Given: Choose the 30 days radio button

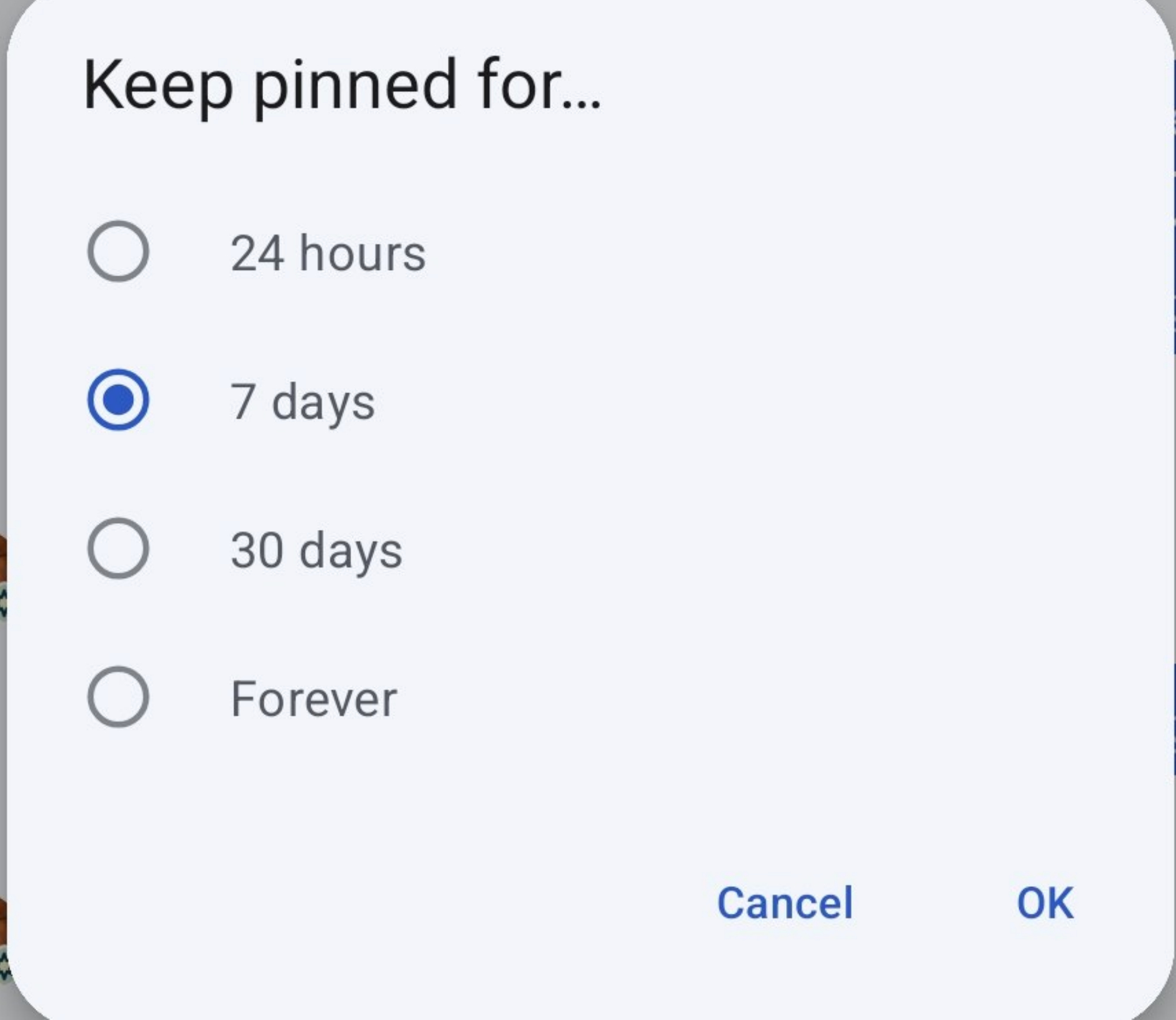Looking at the screenshot, I should [x=118, y=548].
